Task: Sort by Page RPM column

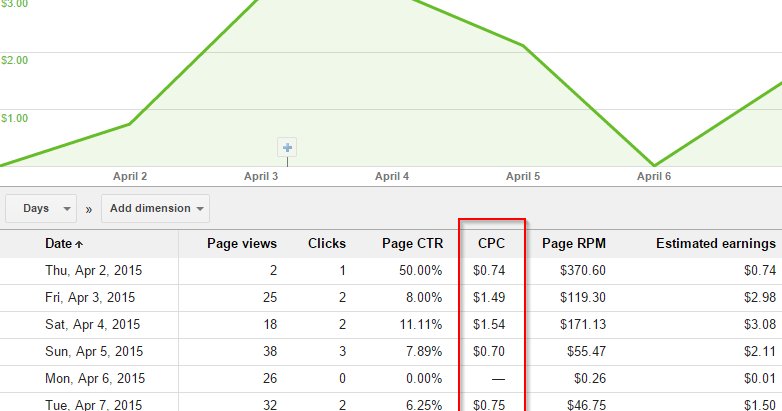Action: (573, 243)
